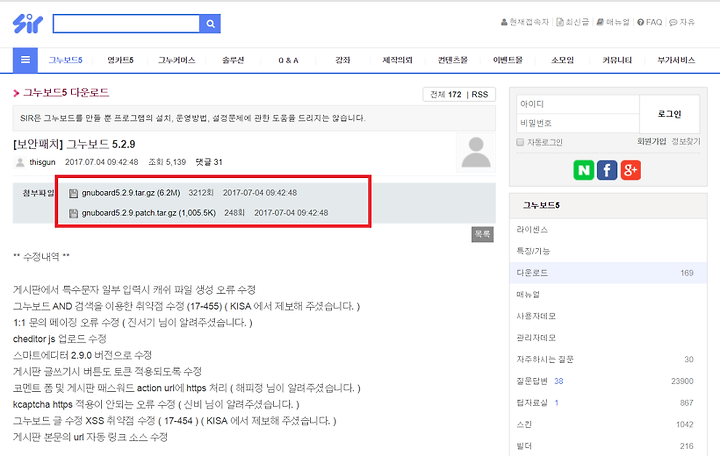Click the 댓글 31 text
Screen dimensions: 720x456
click(209, 162)
